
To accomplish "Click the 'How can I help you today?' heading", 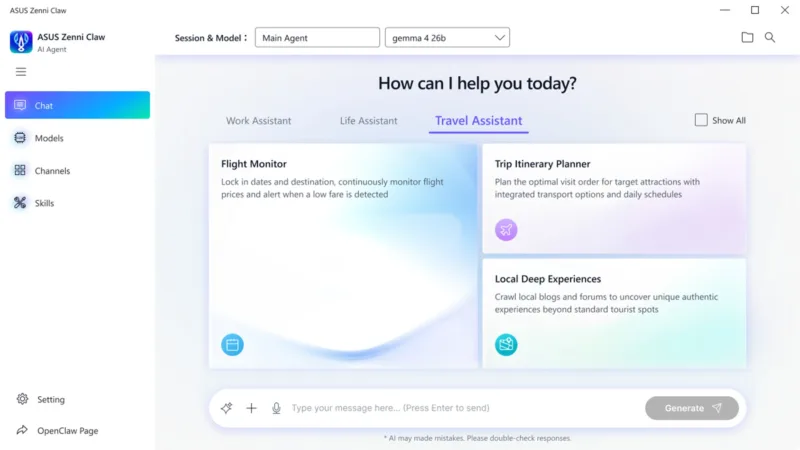I will coord(477,83).
